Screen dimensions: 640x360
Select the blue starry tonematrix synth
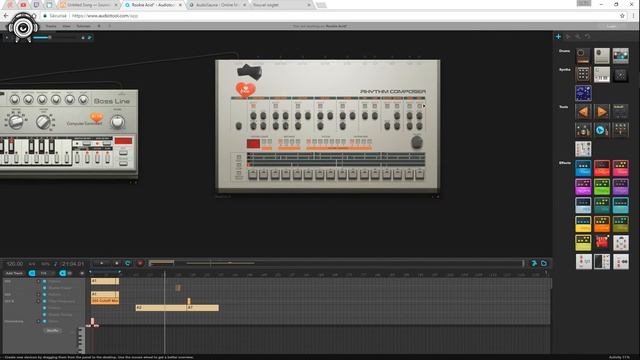coord(583,93)
